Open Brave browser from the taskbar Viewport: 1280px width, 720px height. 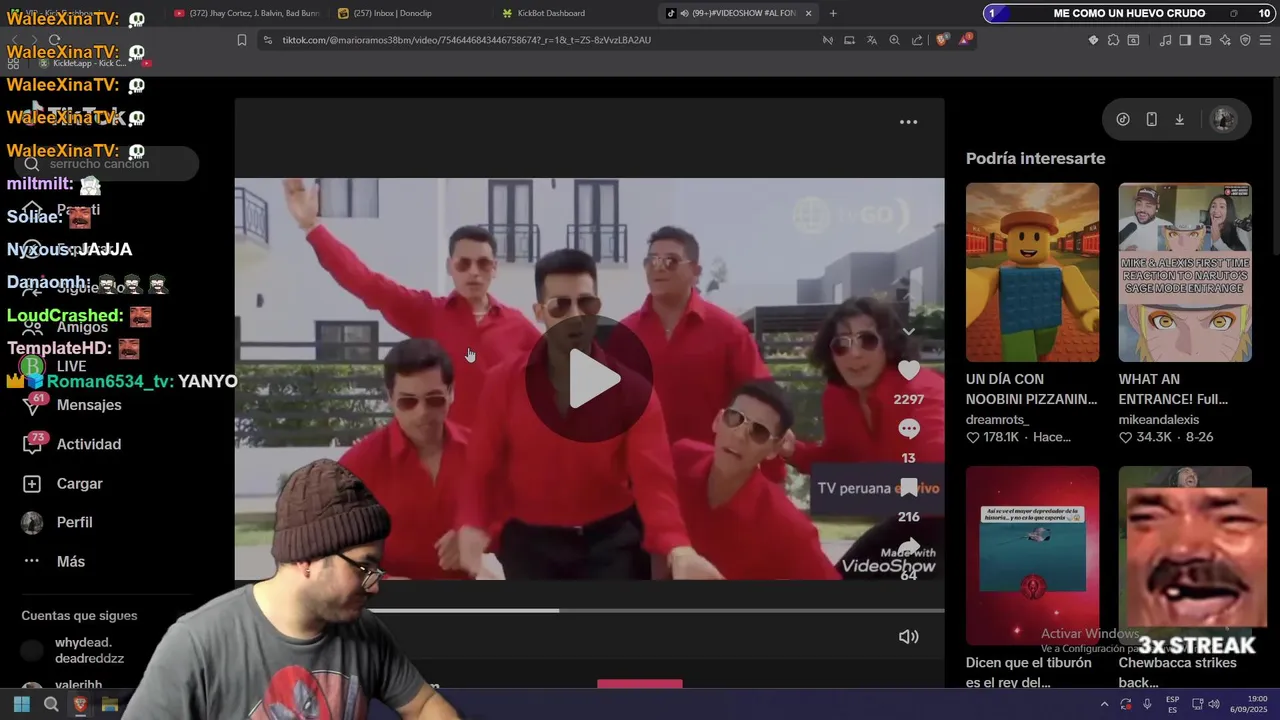click(80, 704)
